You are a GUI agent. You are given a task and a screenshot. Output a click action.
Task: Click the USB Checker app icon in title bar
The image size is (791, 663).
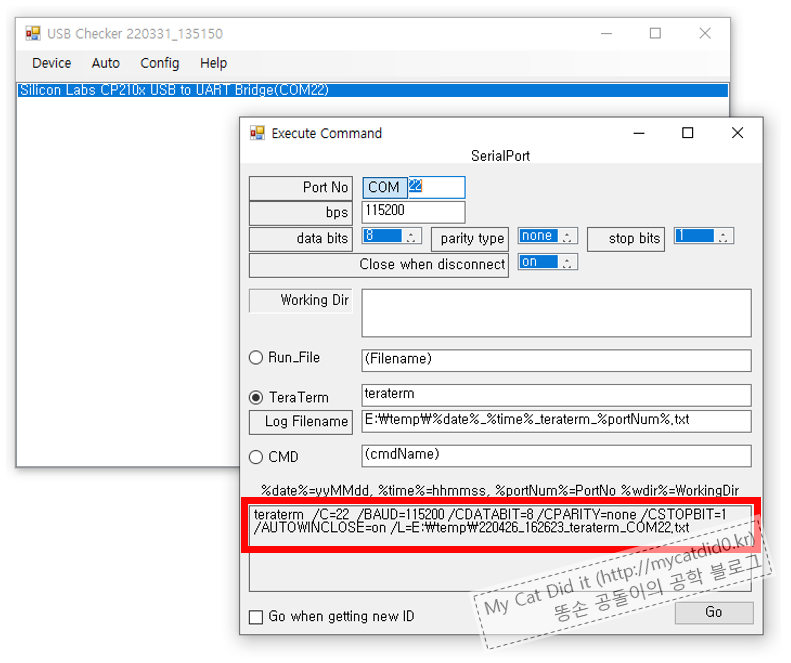click(x=33, y=34)
